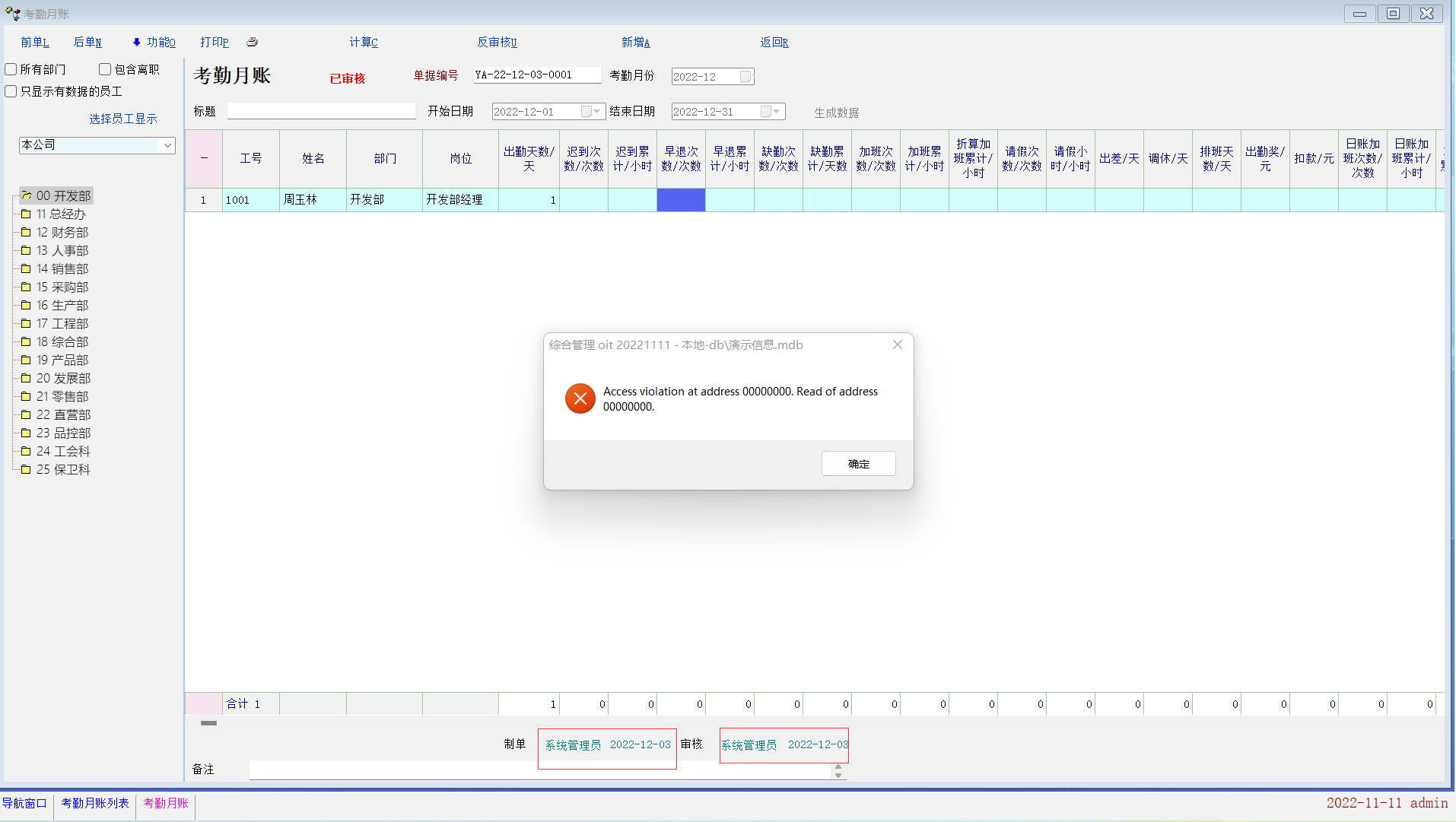Image resolution: width=1456 pixels, height=822 pixels.
Task: Open the 开始日期 date dropdown
Action: point(597,112)
